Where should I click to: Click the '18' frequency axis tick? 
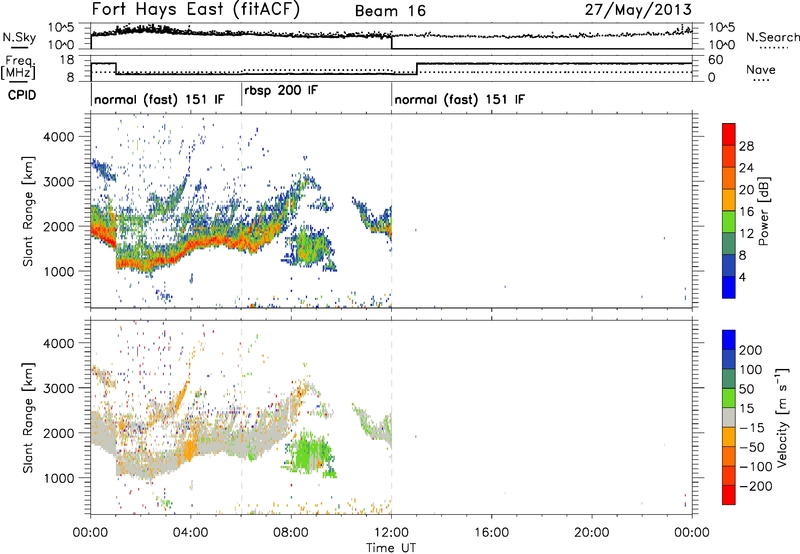(x=68, y=60)
